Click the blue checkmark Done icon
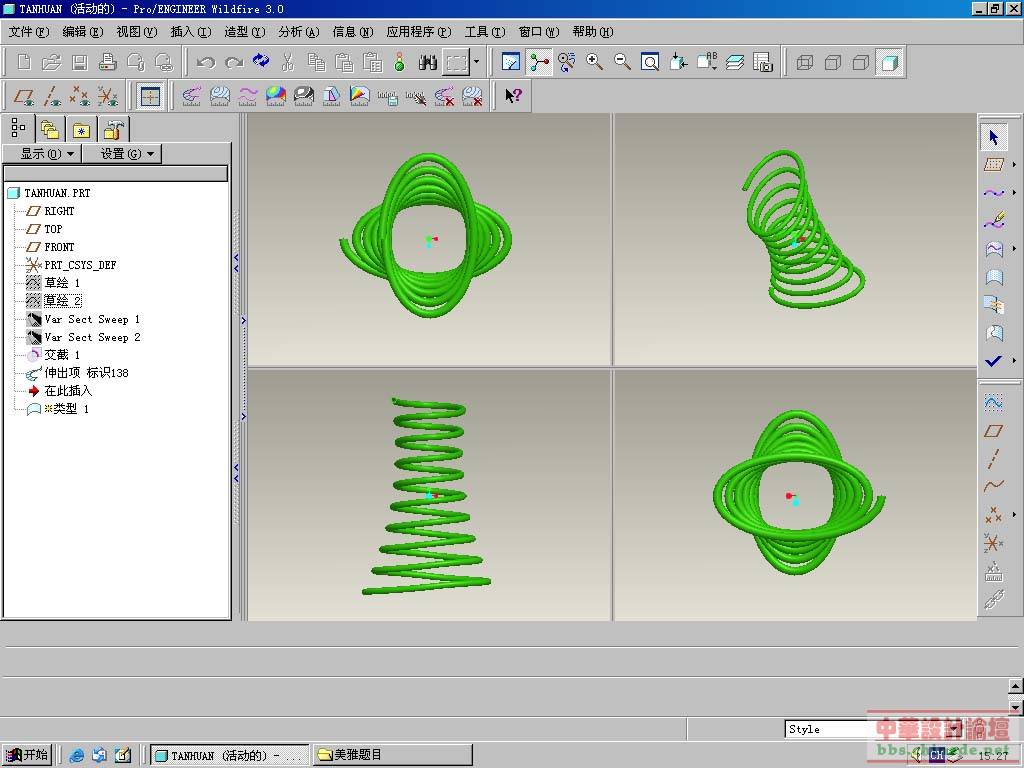Screen dimensions: 1024x768 pyautogui.click(x=992, y=361)
